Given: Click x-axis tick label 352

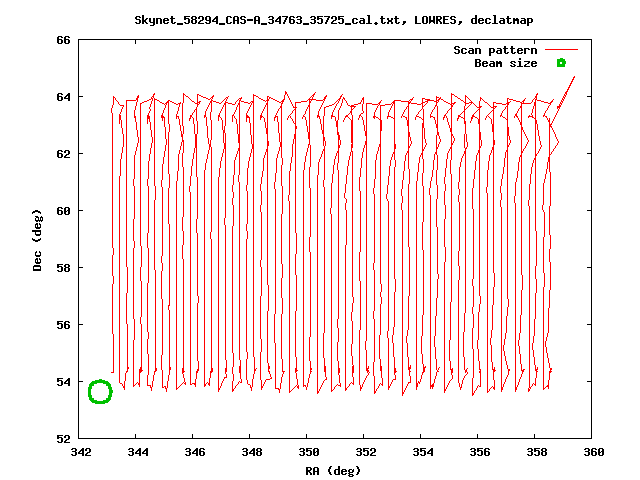Looking at the screenshot, I should coord(366,452).
